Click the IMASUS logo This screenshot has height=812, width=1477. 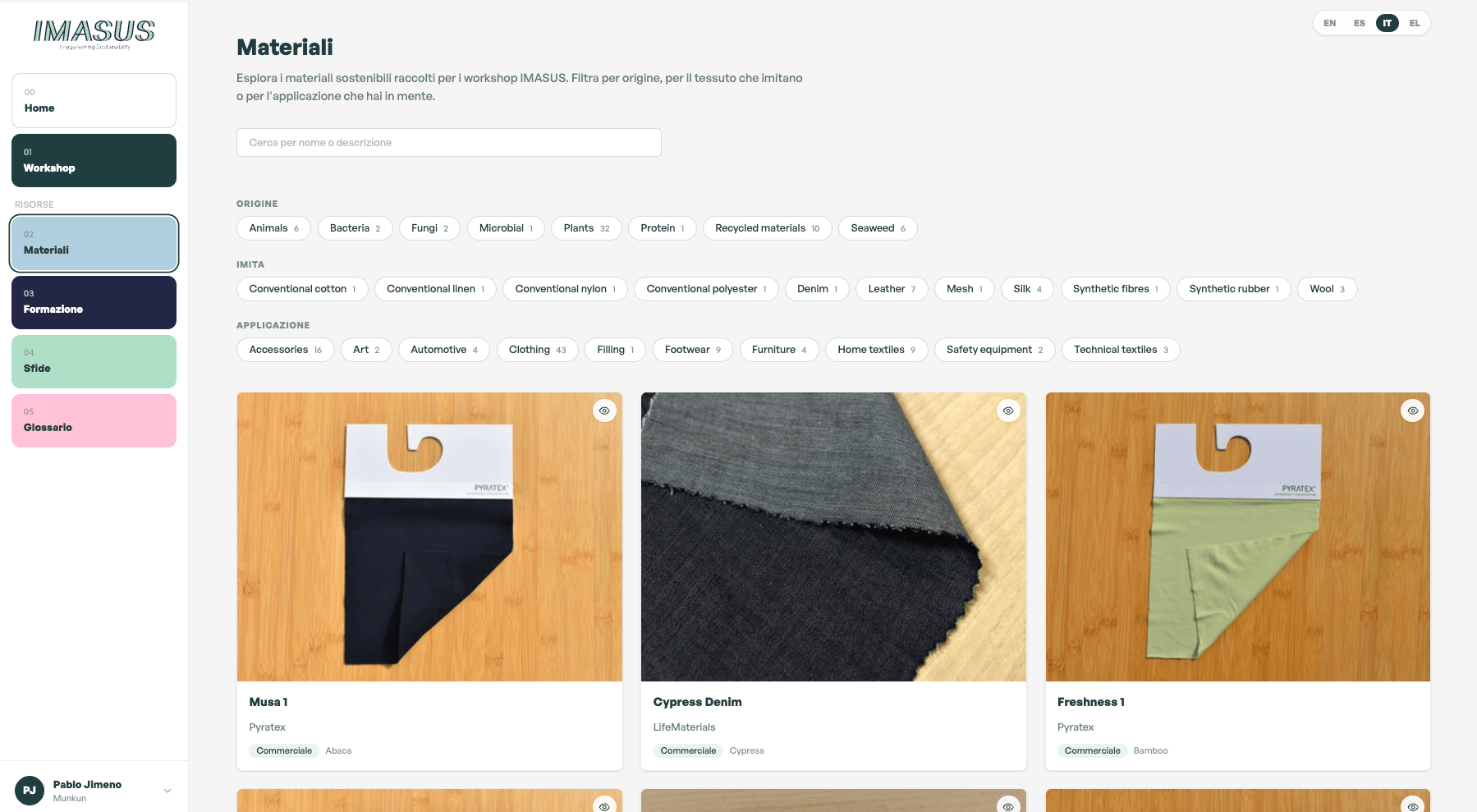pos(94,34)
